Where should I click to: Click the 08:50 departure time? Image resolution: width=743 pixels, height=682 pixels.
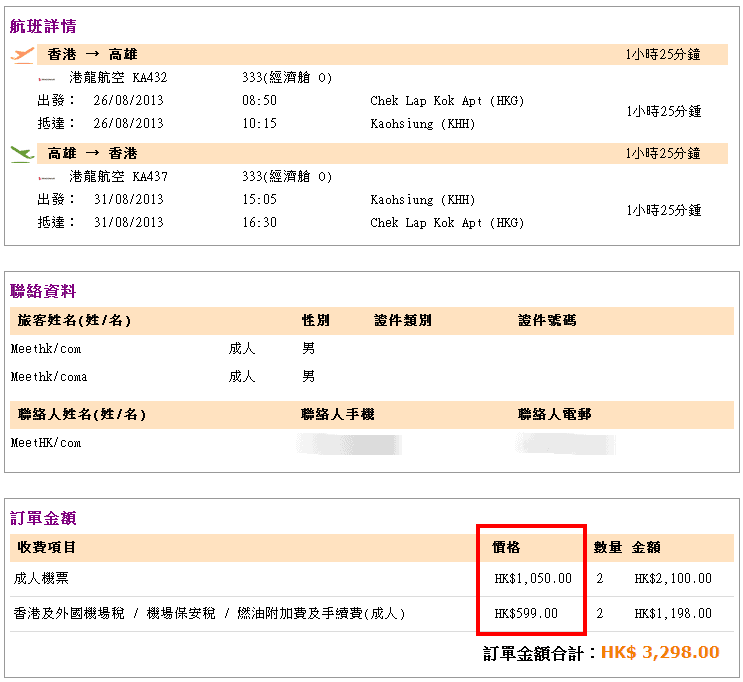click(x=259, y=101)
